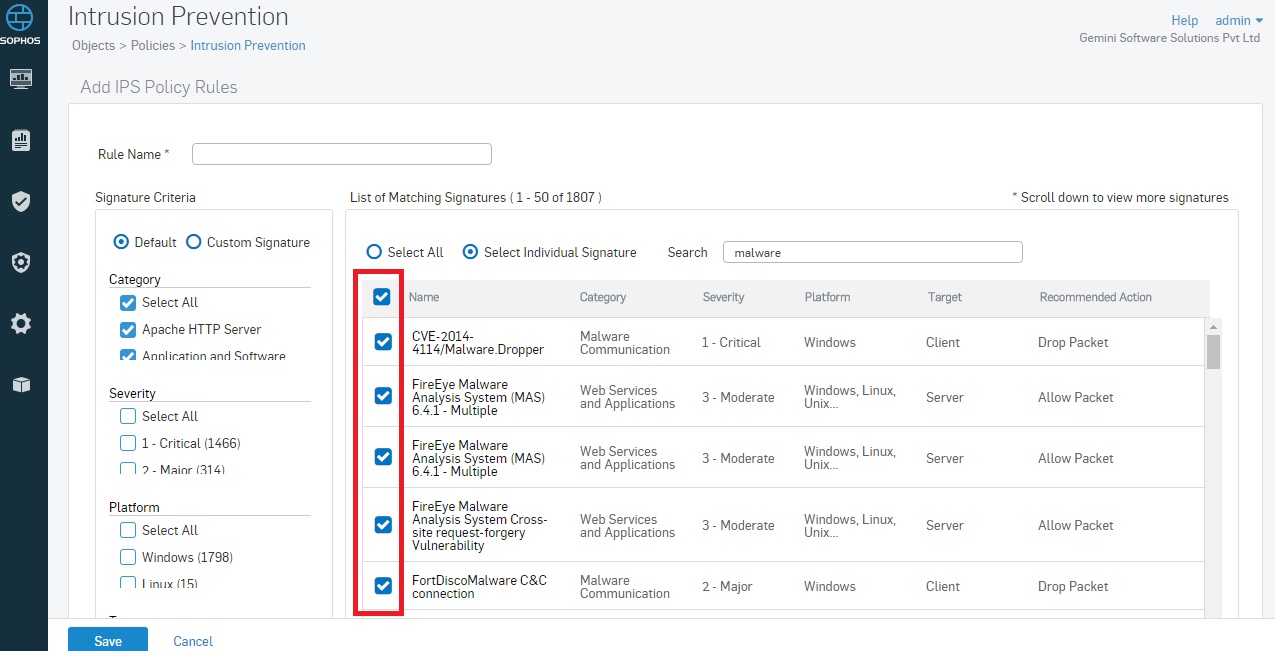Focus the Rule Name input field

[342, 154]
